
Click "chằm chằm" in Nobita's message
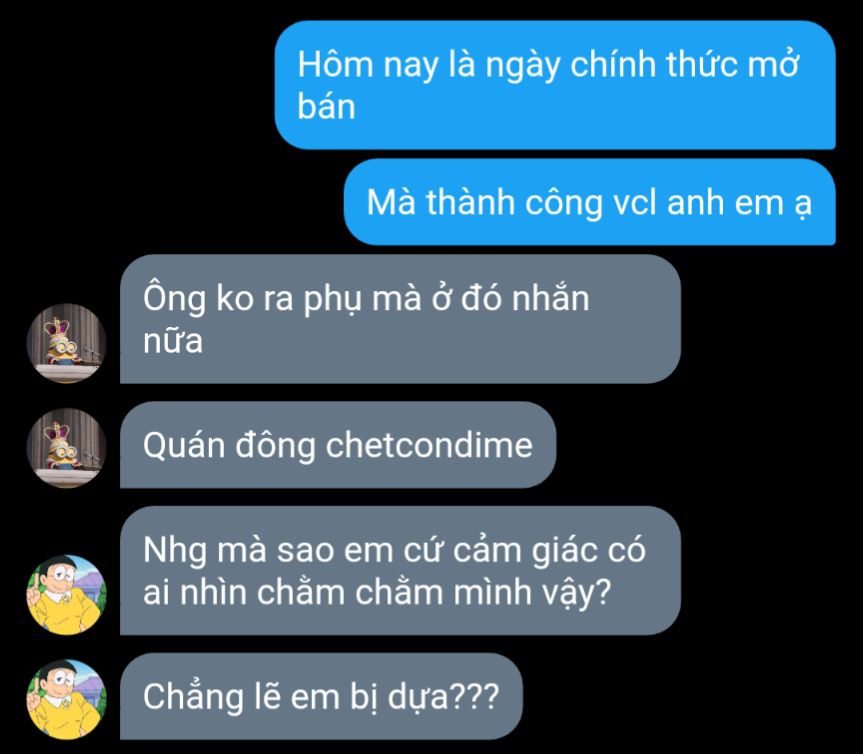(x=349, y=592)
